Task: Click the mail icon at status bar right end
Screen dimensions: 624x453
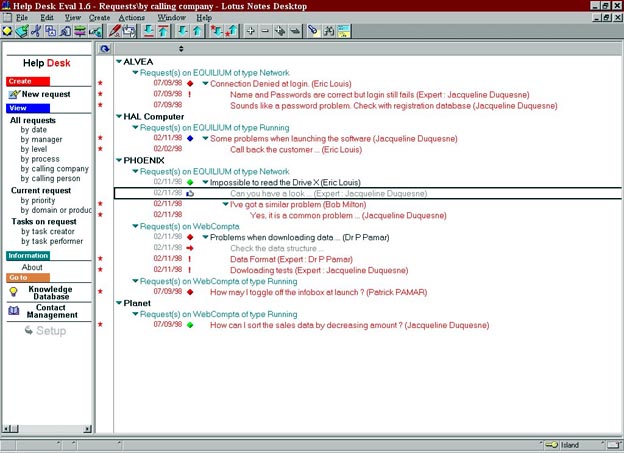Action: point(614,445)
